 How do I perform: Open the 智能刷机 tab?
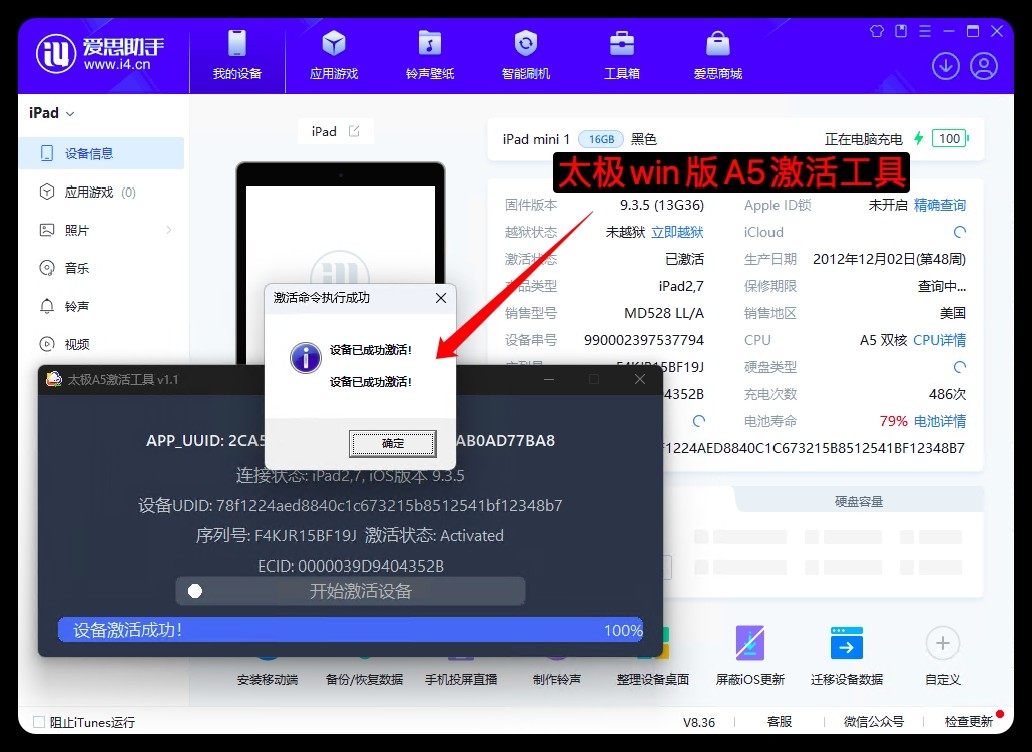pos(526,55)
